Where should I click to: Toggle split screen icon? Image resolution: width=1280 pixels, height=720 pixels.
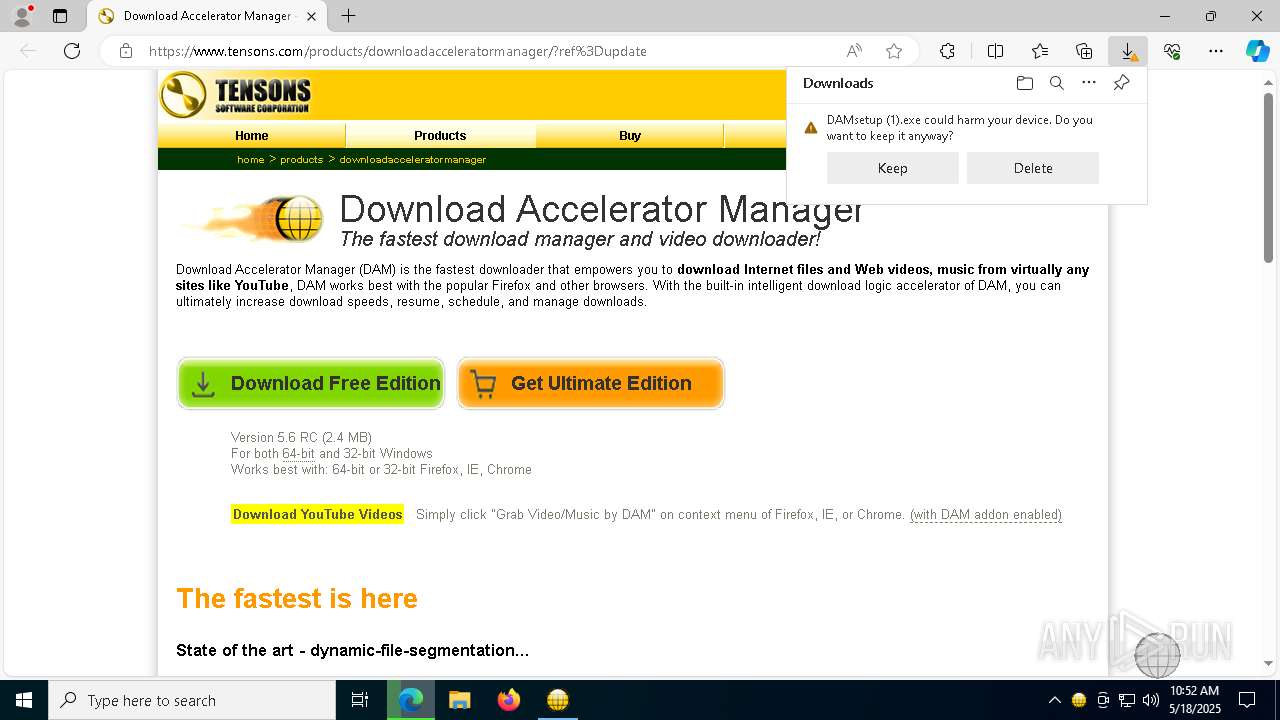[x=995, y=51]
